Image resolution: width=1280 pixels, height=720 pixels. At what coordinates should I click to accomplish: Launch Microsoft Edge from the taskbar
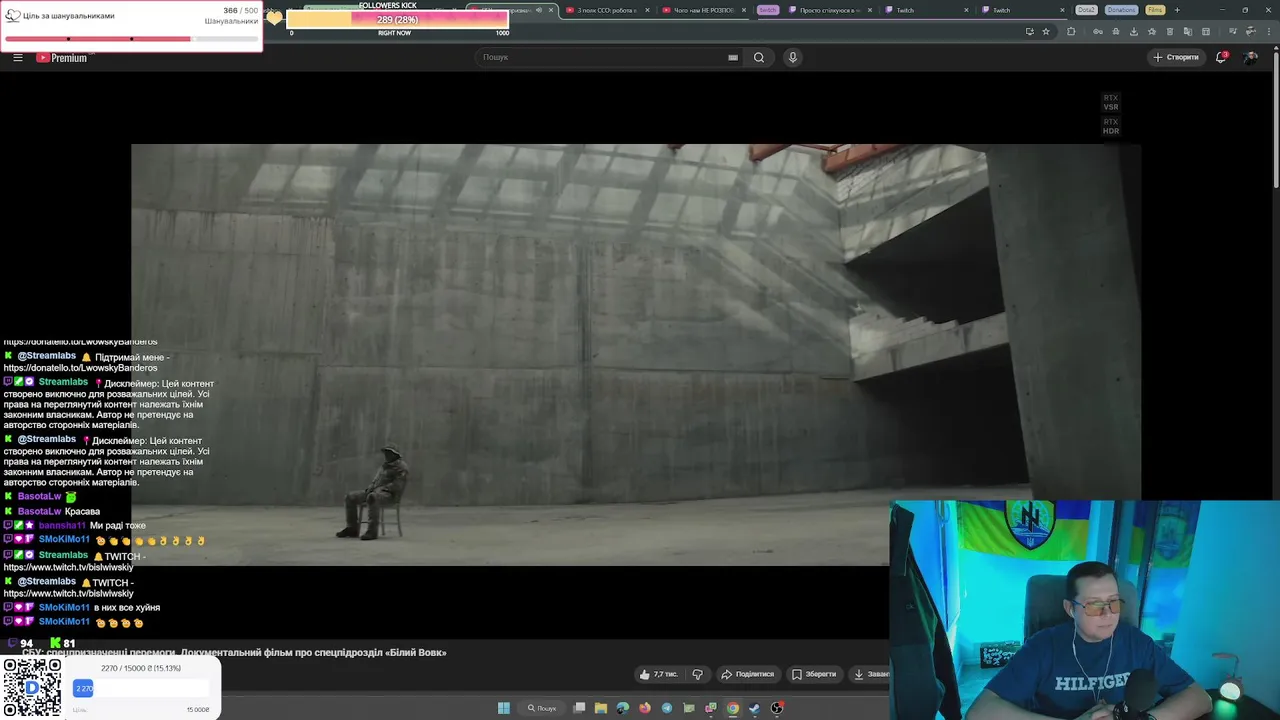point(623,708)
